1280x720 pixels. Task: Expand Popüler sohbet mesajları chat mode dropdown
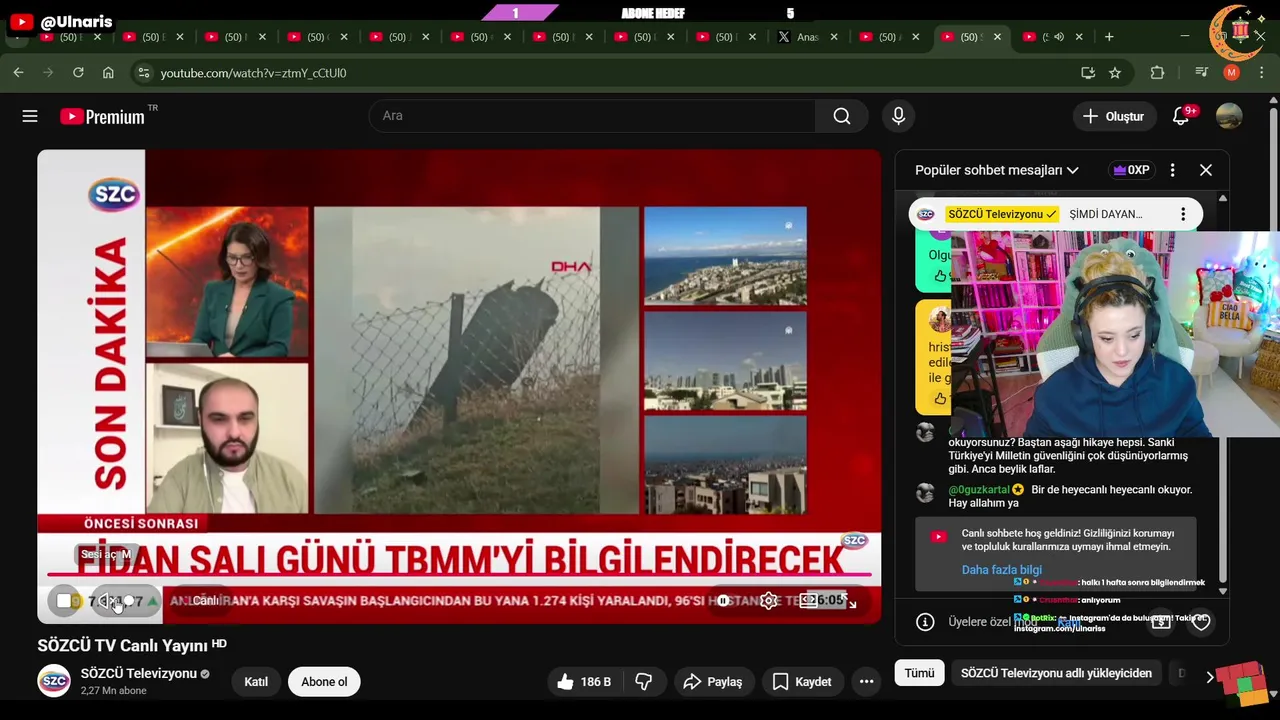tap(997, 170)
